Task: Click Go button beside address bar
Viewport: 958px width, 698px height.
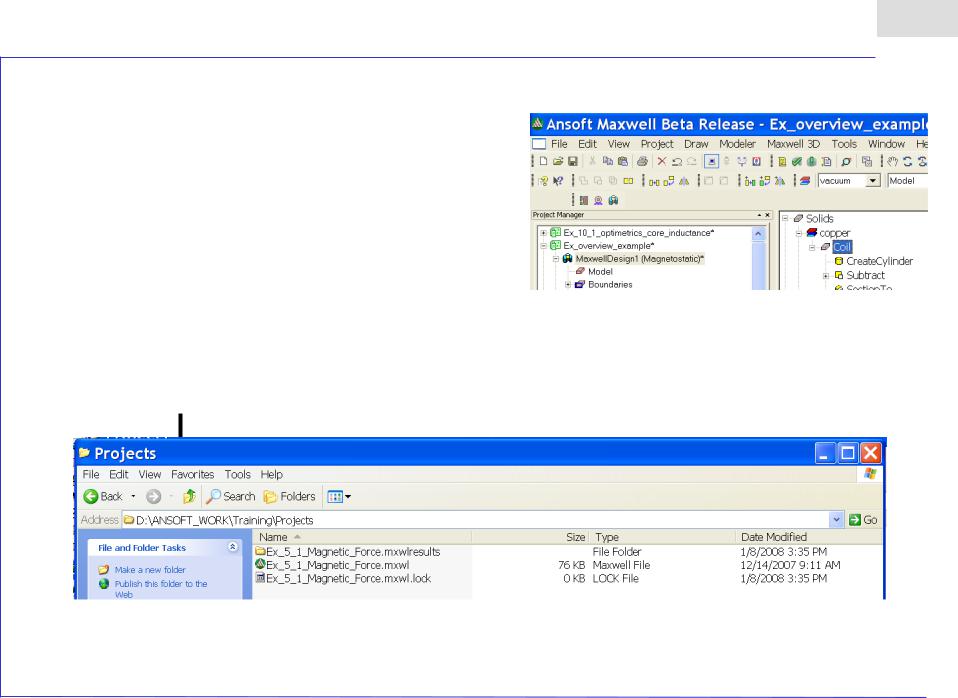Action: coord(863,520)
